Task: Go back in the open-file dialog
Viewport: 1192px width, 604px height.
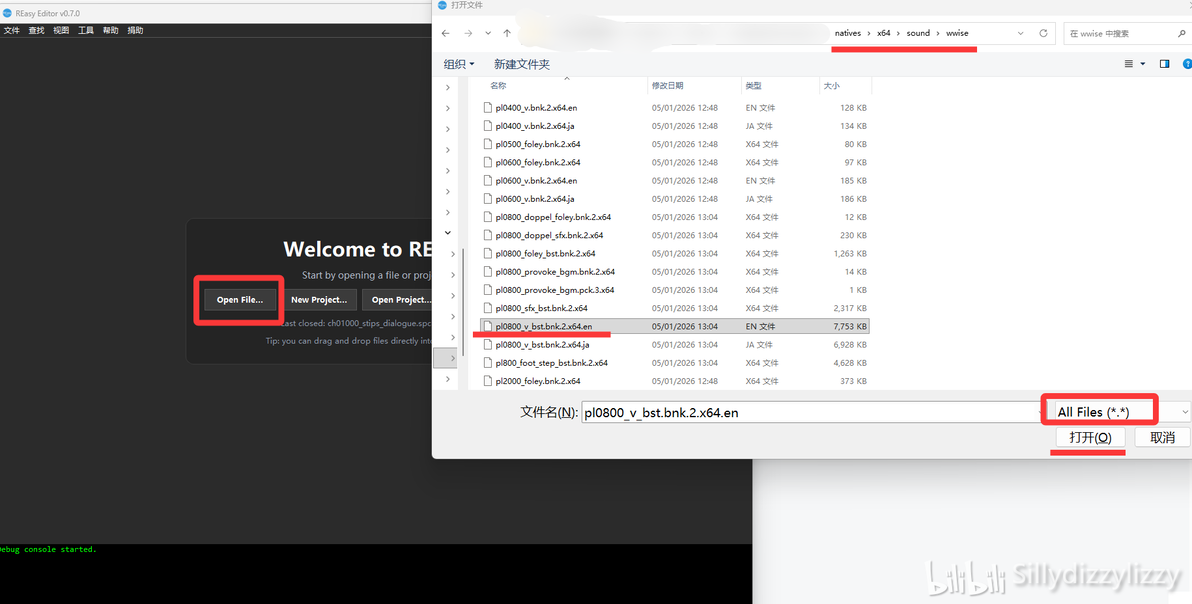Action: pos(445,33)
